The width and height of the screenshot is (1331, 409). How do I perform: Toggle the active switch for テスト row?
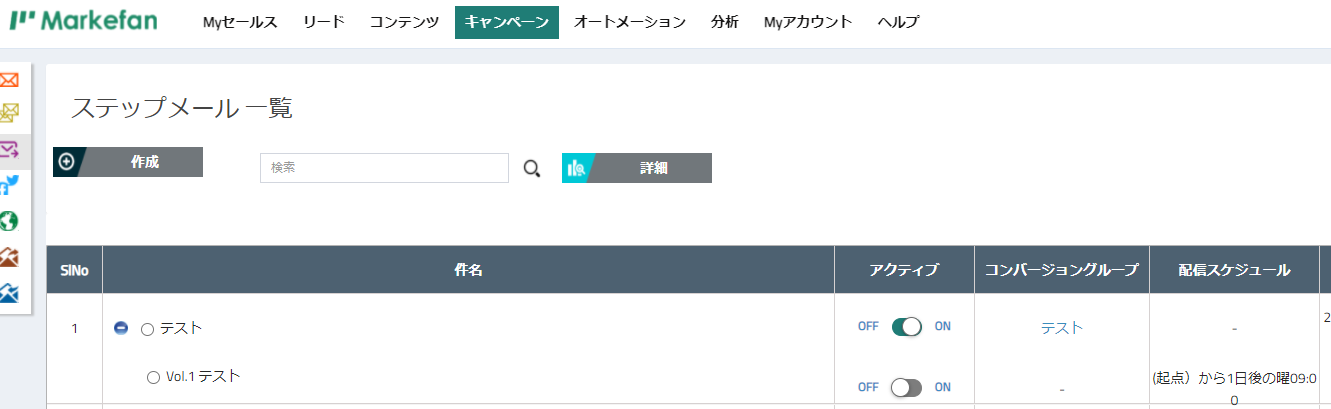tap(906, 327)
